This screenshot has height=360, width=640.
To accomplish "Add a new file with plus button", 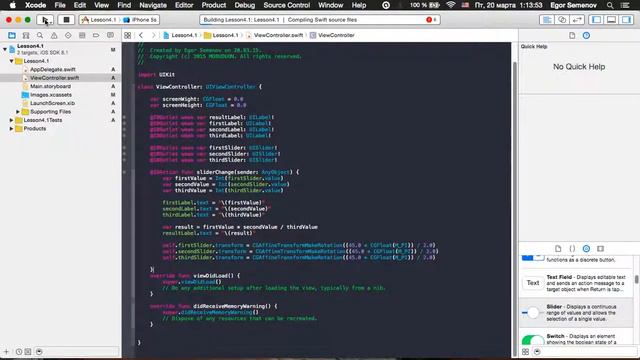I will coord(6,351).
